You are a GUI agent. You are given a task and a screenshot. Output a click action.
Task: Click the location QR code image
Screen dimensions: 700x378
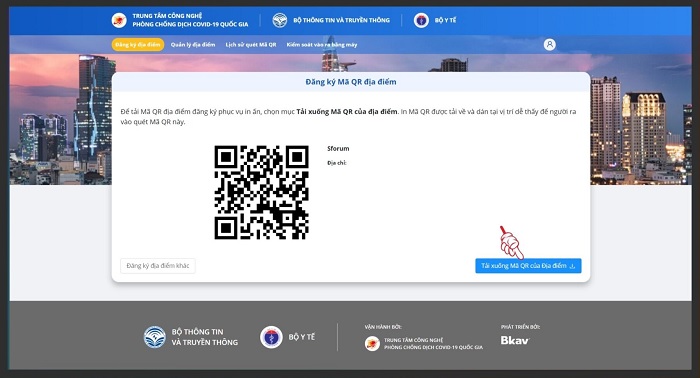pyautogui.click(x=261, y=192)
